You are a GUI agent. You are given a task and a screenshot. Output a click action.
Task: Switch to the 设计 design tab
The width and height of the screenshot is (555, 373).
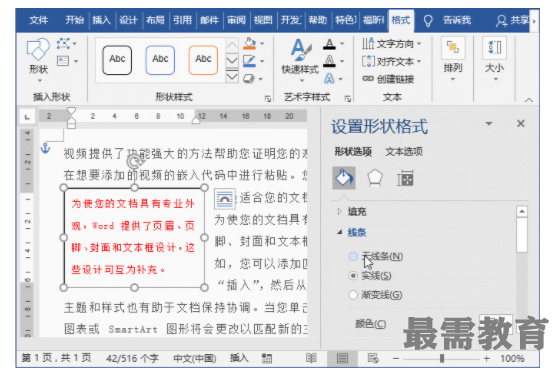pyautogui.click(x=128, y=20)
